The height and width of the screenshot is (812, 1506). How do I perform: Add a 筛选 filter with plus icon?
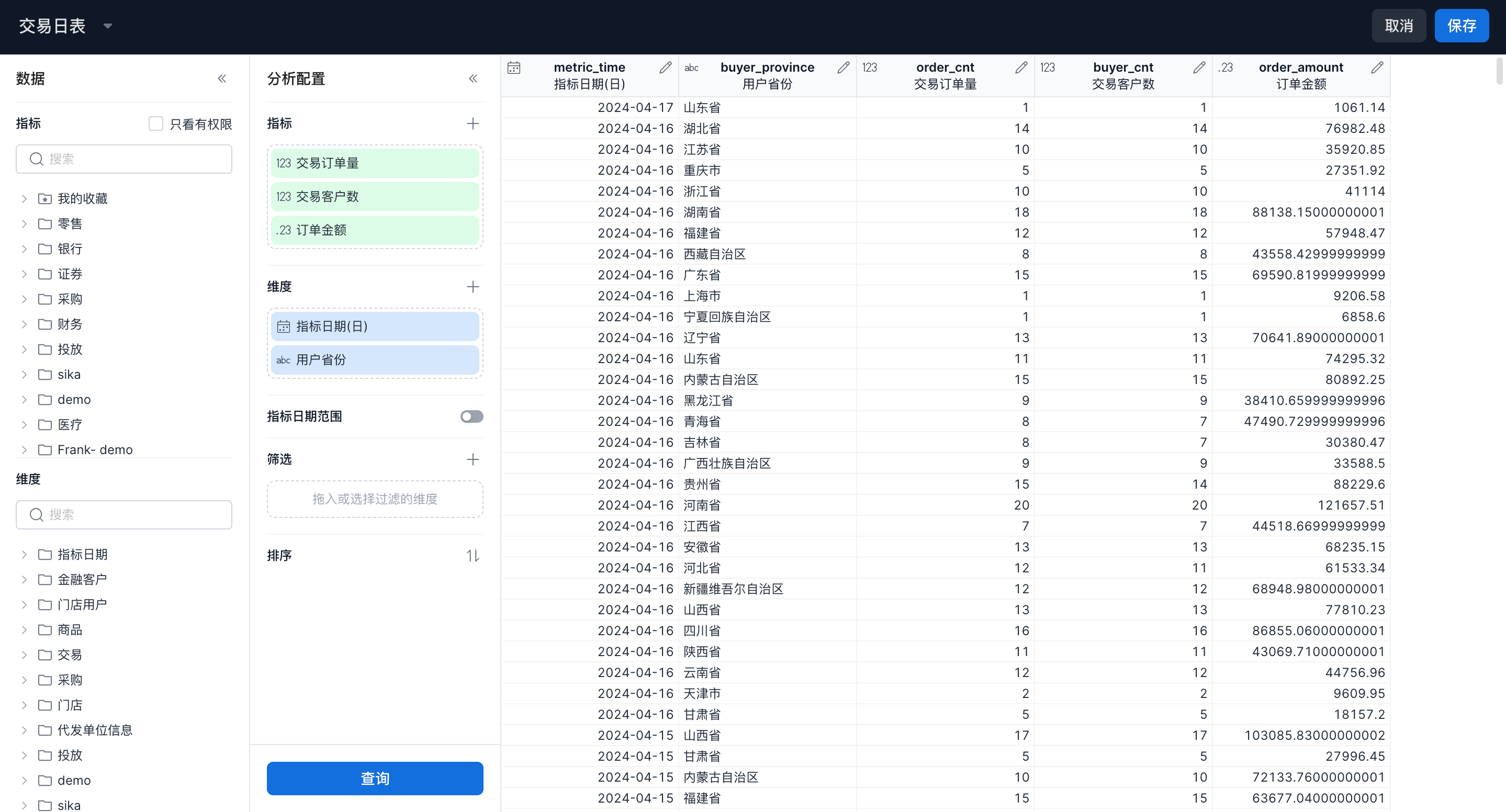473,459
